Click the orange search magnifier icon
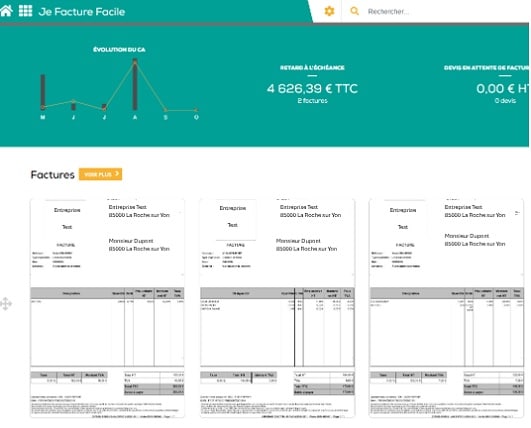Image resolution: width=531 pixels, height=428 pixels. (x=354, y=11)
